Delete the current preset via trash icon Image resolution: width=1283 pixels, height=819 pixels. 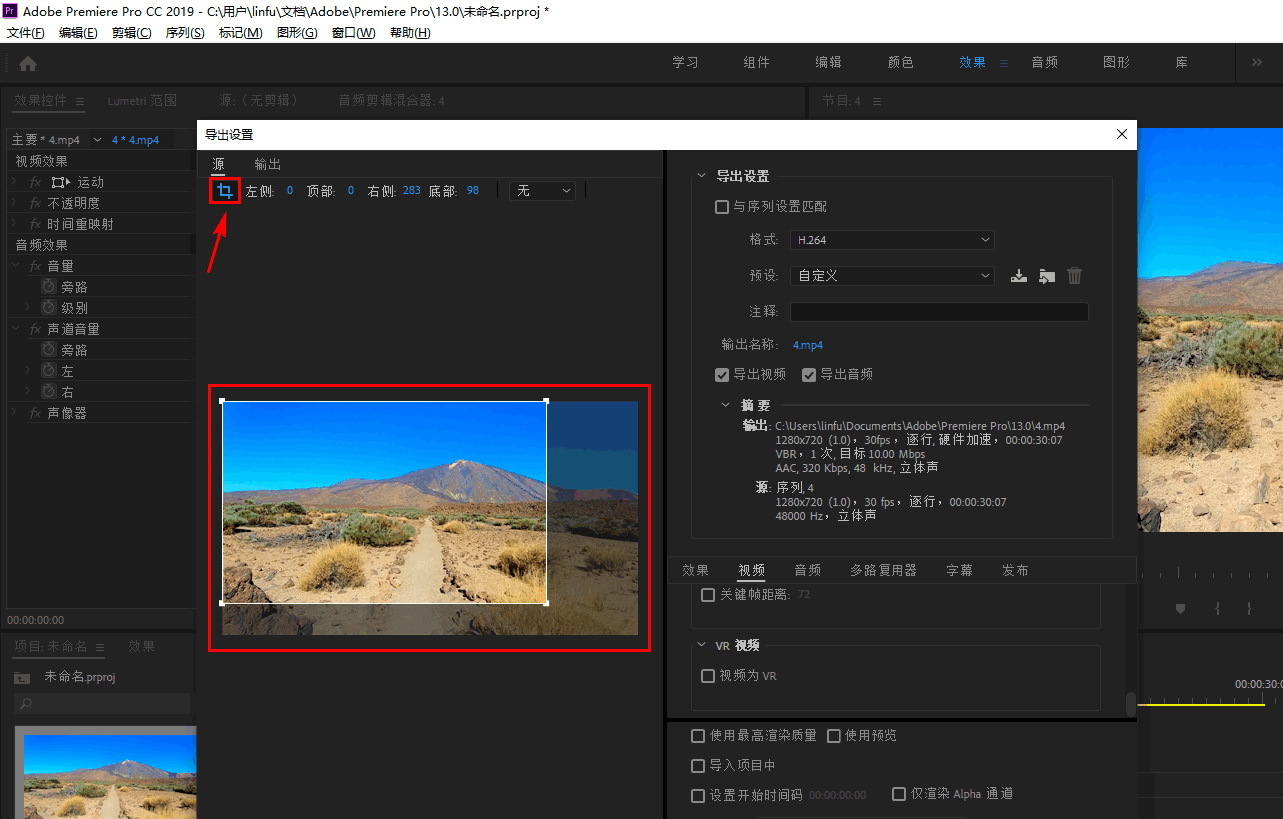[x=1074, y=275]
